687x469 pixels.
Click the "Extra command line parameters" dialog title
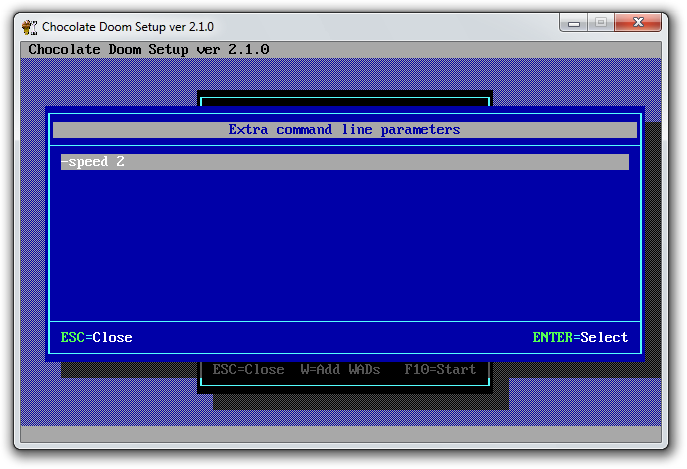click(344, 130)
